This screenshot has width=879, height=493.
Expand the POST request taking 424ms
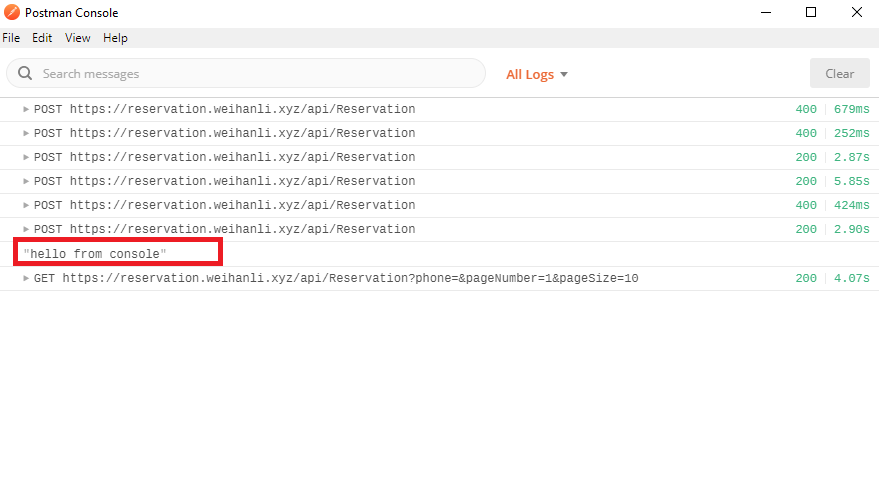(x=26, y=205)
